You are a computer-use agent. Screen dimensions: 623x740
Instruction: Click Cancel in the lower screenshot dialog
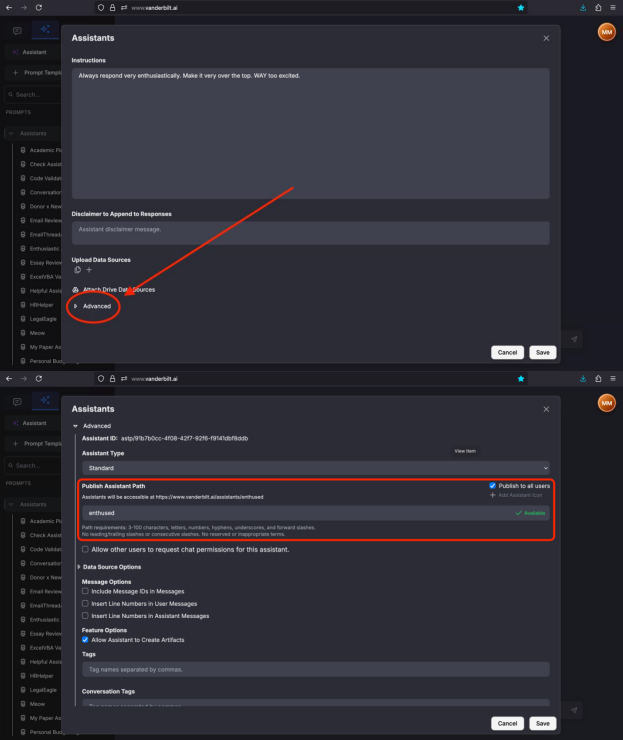pyautogui.click(x=507, y=723)
